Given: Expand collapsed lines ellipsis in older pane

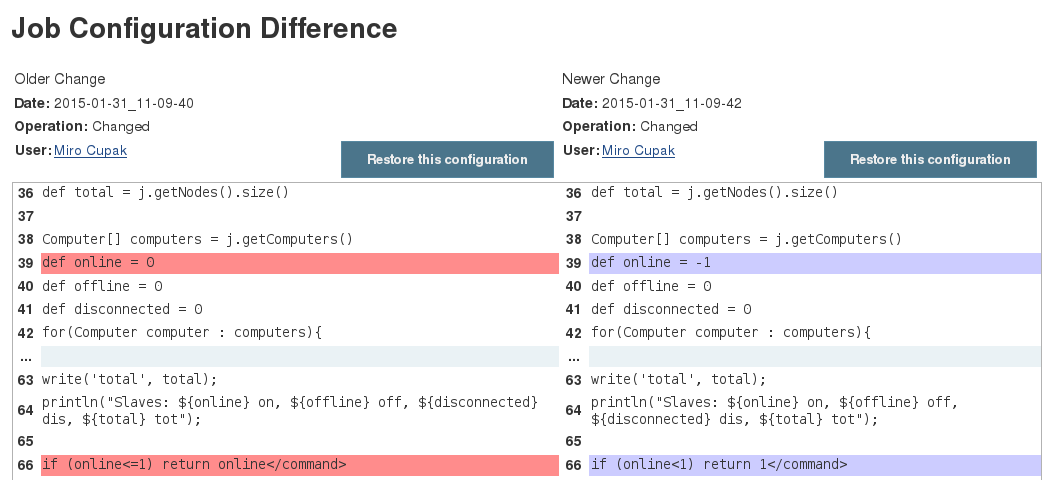Looking at the screenshot, I should (25, 357).
